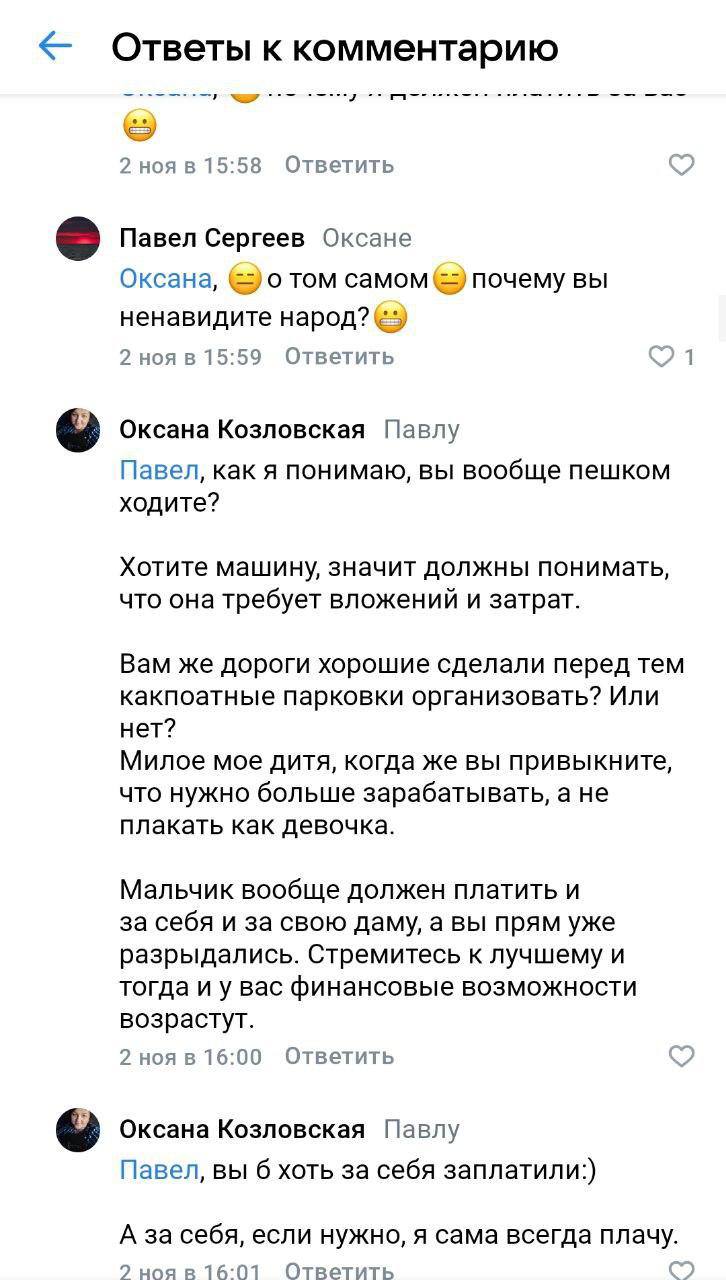Like Павел Сергеев's comment with the heart icon
Image resolution: width=726 pixels, height=1280 pixels.
pyautogui.click(x=662, y=357)
